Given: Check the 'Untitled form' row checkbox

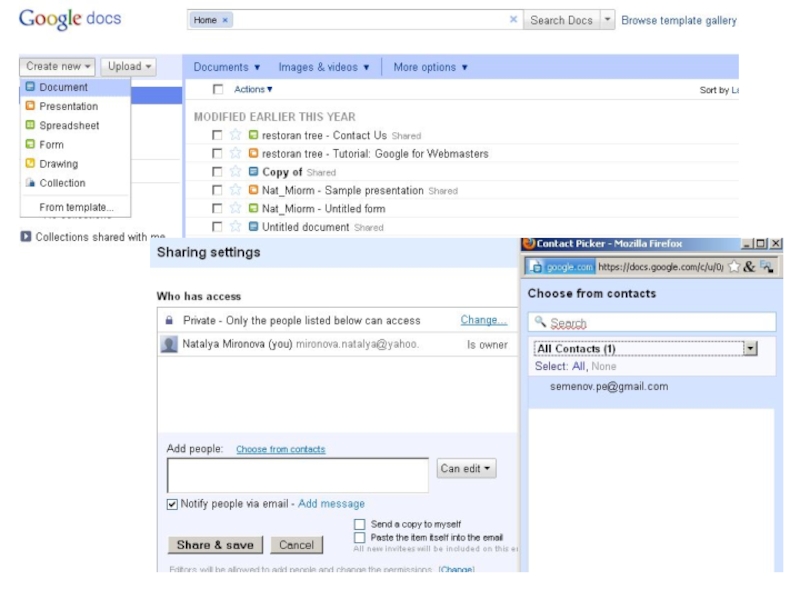Looking at the screenshot, I should pos(217,209).
